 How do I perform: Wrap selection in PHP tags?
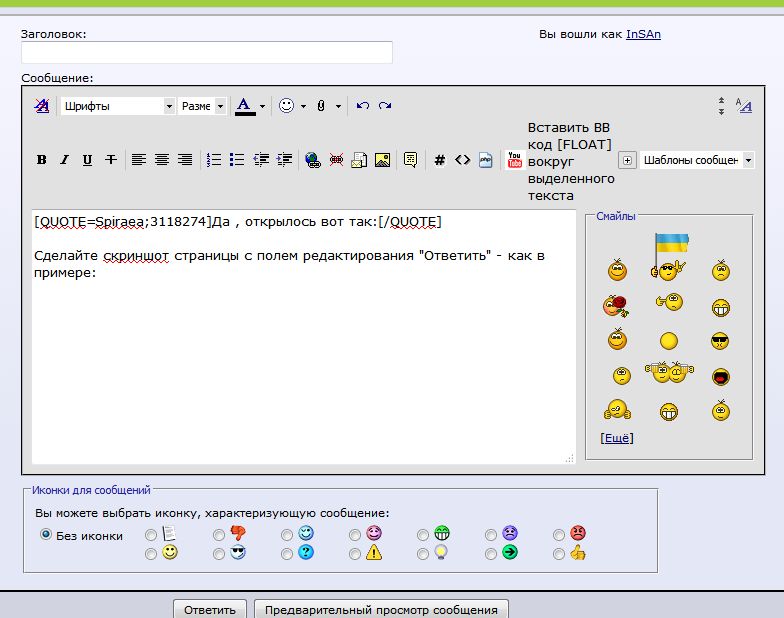coord(486,160)
